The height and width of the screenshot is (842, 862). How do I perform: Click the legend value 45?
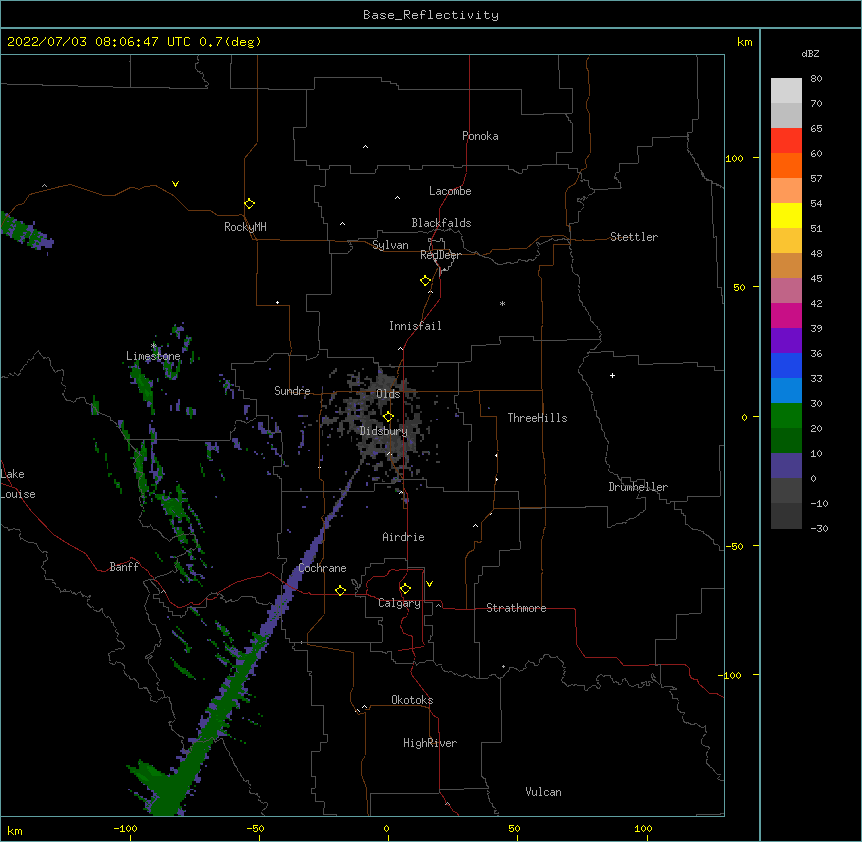816,278
